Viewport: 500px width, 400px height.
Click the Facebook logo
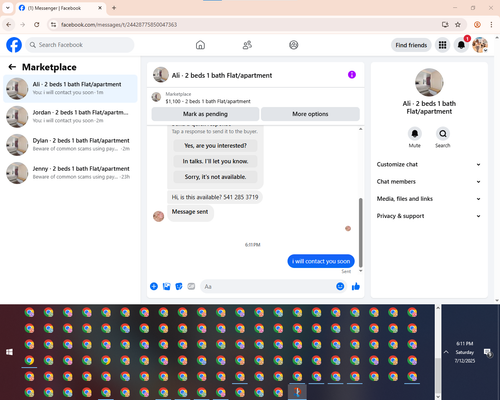[x=14, y=45]
